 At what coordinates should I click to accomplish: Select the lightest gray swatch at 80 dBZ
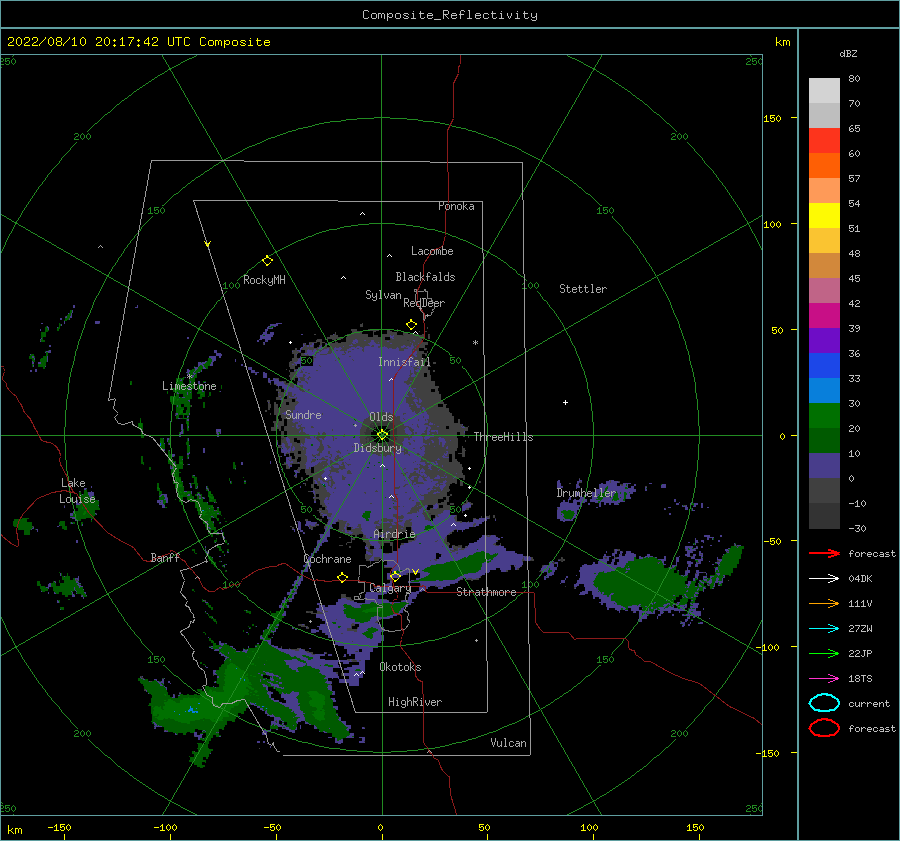(x=824, y=91)
